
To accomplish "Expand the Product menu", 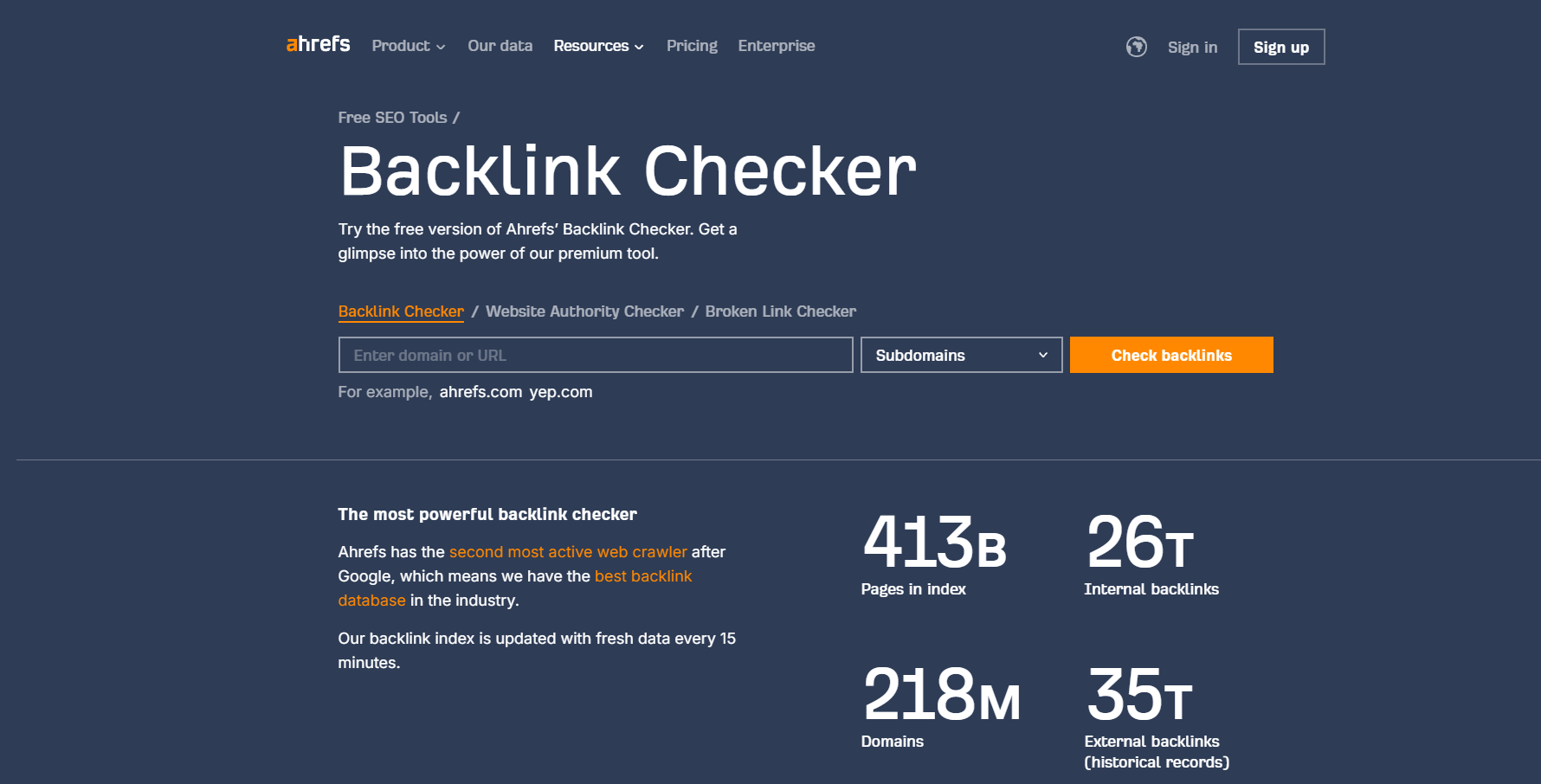I will (x=409, y=46).
